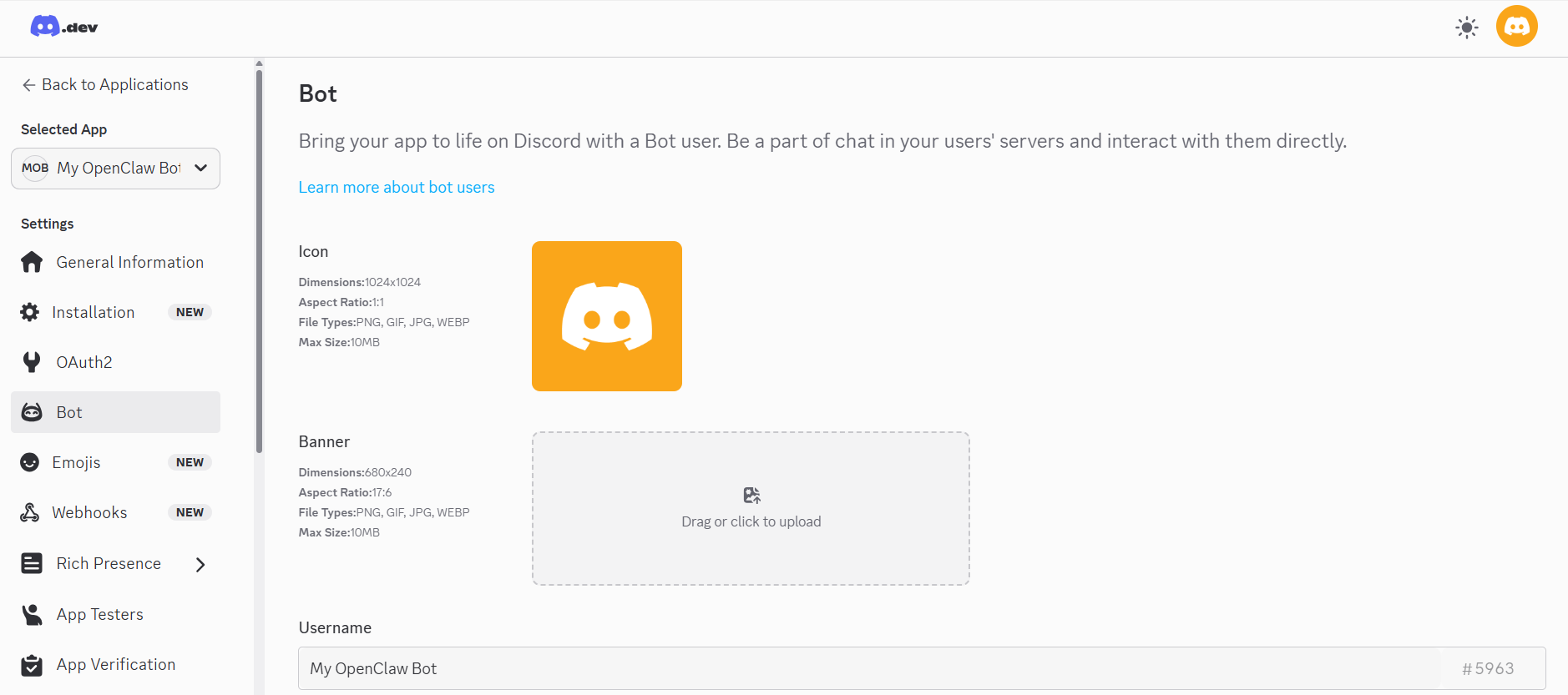Open the App Verification page
The width and height of the screenshot is (1568, 695).
(115, 665)
